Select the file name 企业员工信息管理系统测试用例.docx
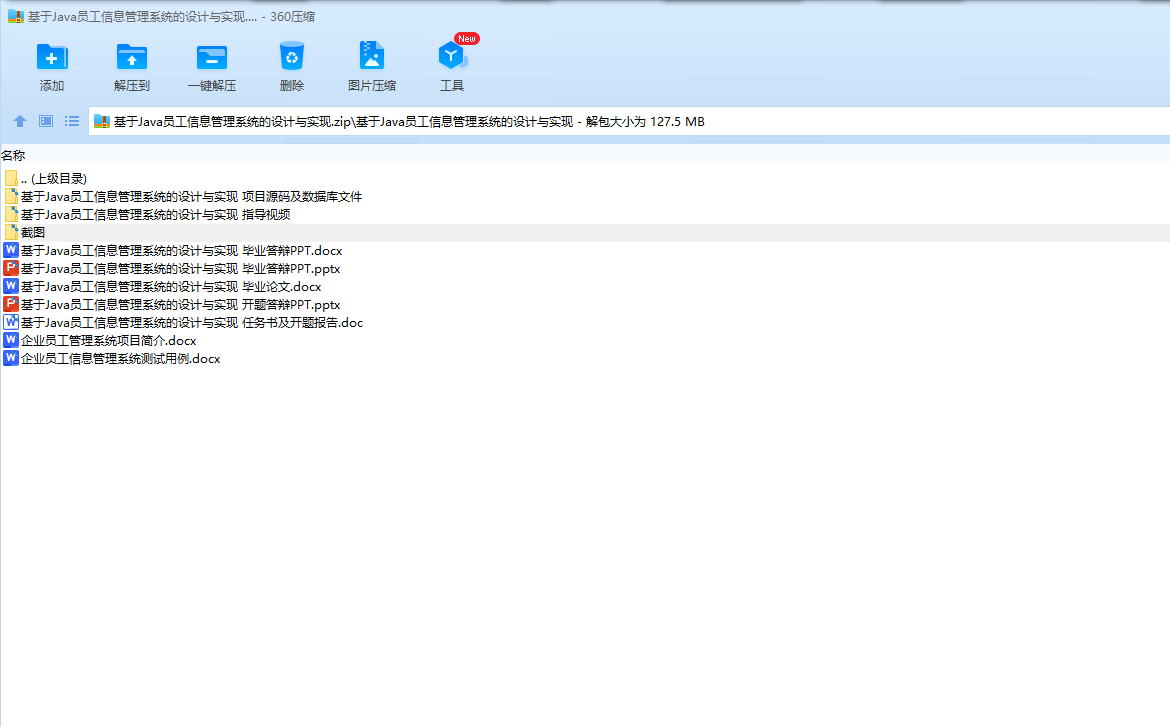The image size is (1170, 727). 121,358
